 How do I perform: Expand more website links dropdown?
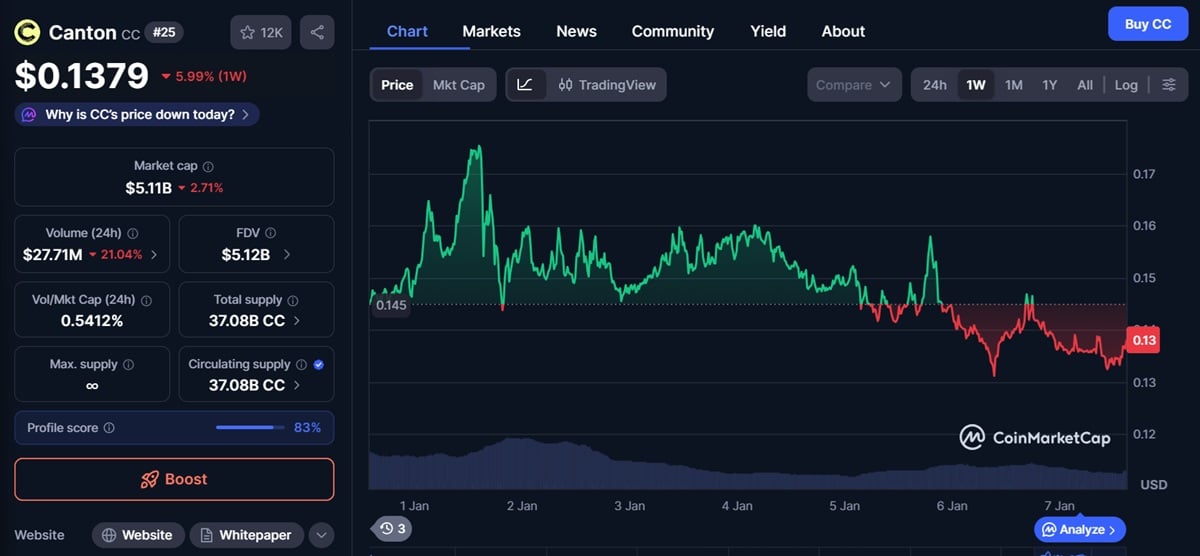click(x=321, y=535)
